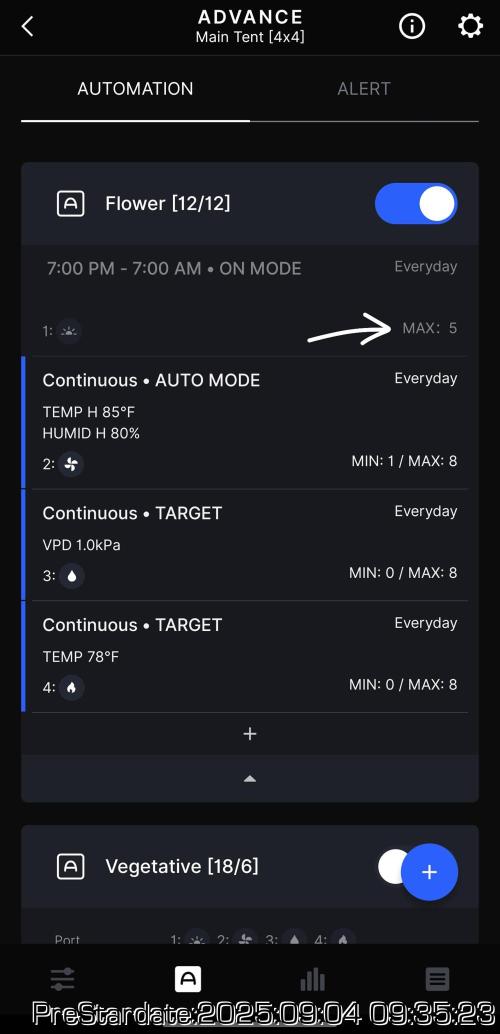Tap the blue floating add button
This screenshot has width=500, height=1034.
coord(429,872)
